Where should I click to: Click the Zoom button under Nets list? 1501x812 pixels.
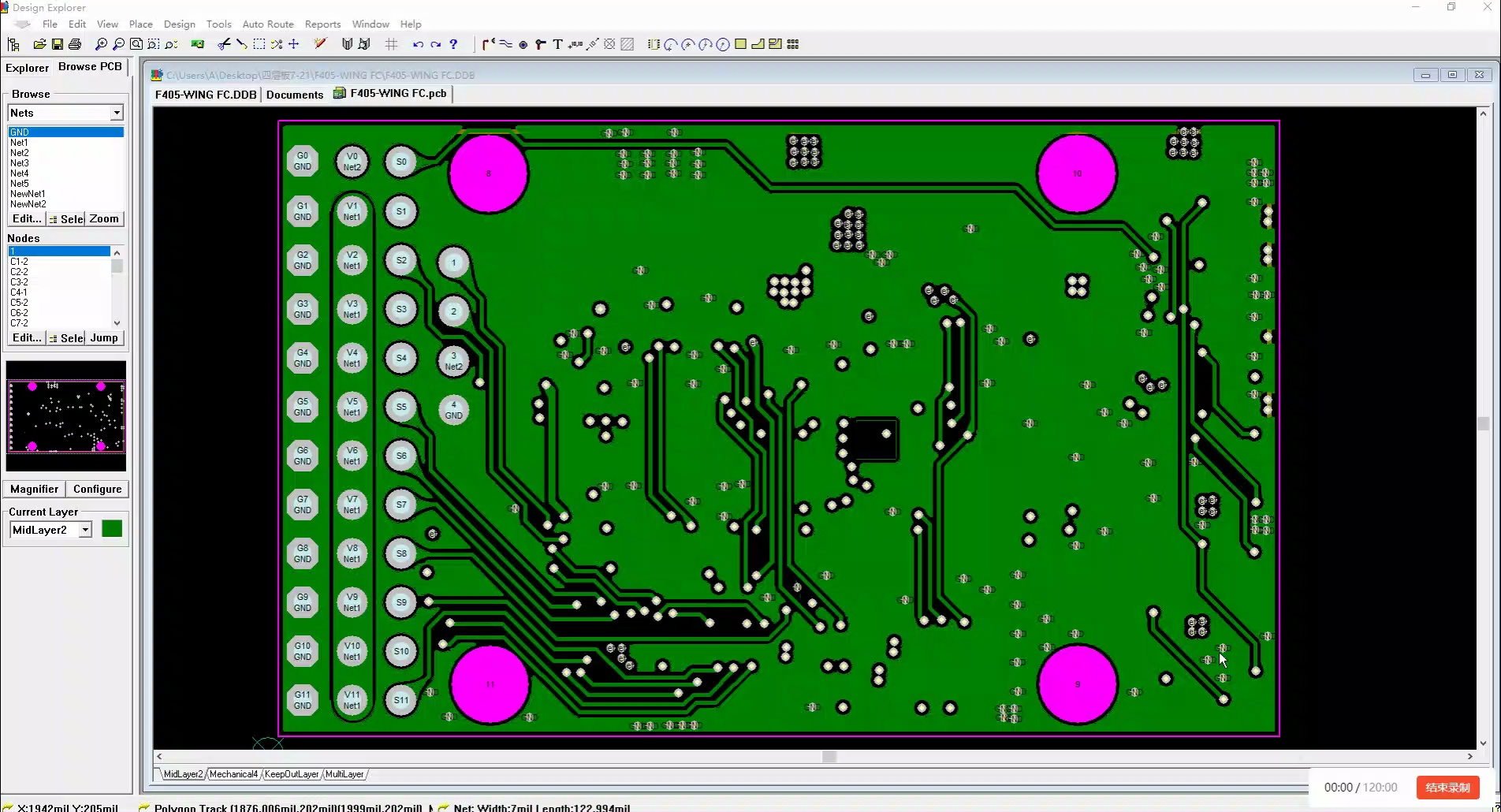104,218
